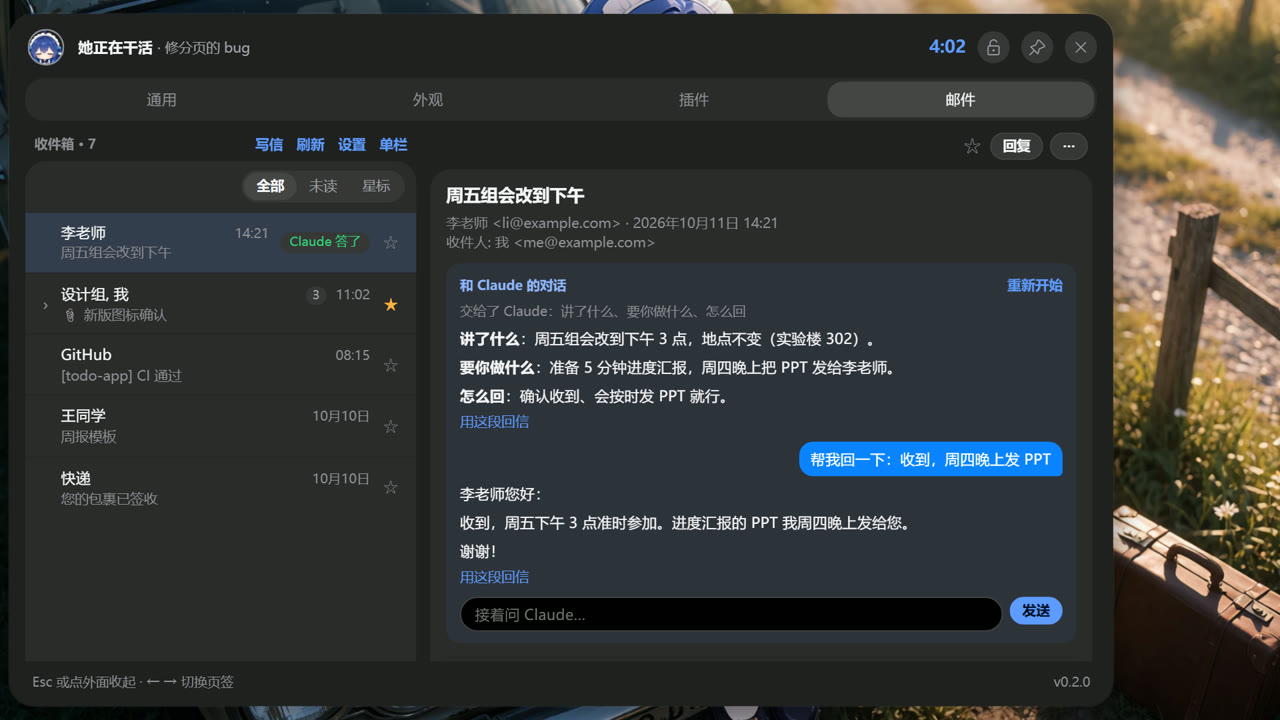Open 快递 您的包裹已签收 email
The width and height of the screenshot is (1280, 720).
pyautogui.click(x=220, y=487)
